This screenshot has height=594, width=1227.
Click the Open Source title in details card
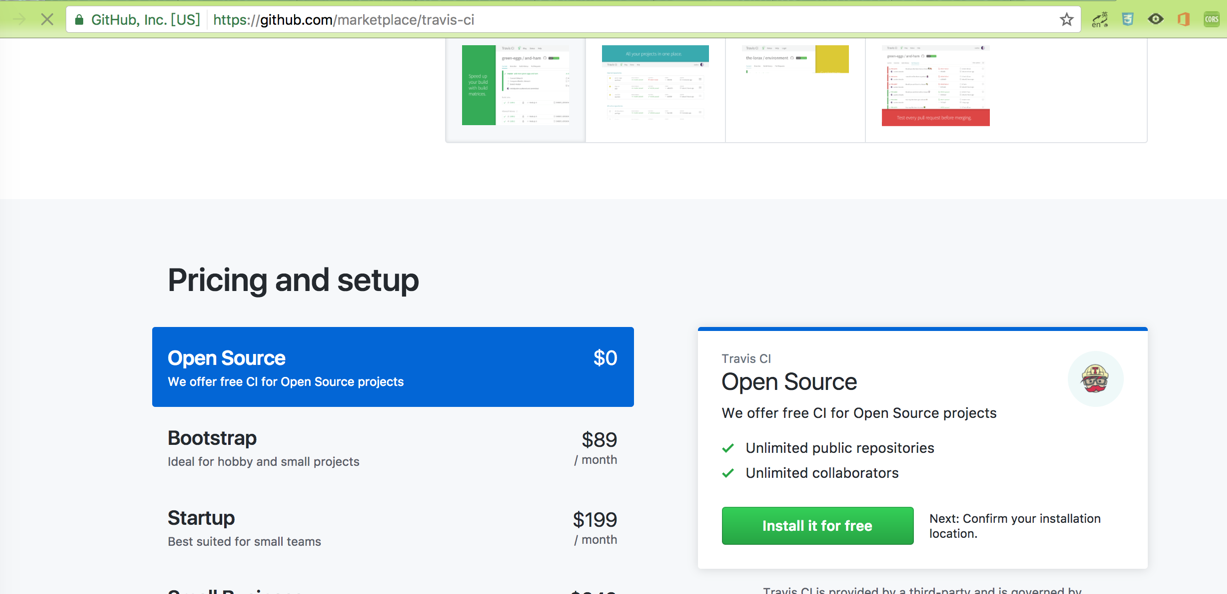click(789, 382)
